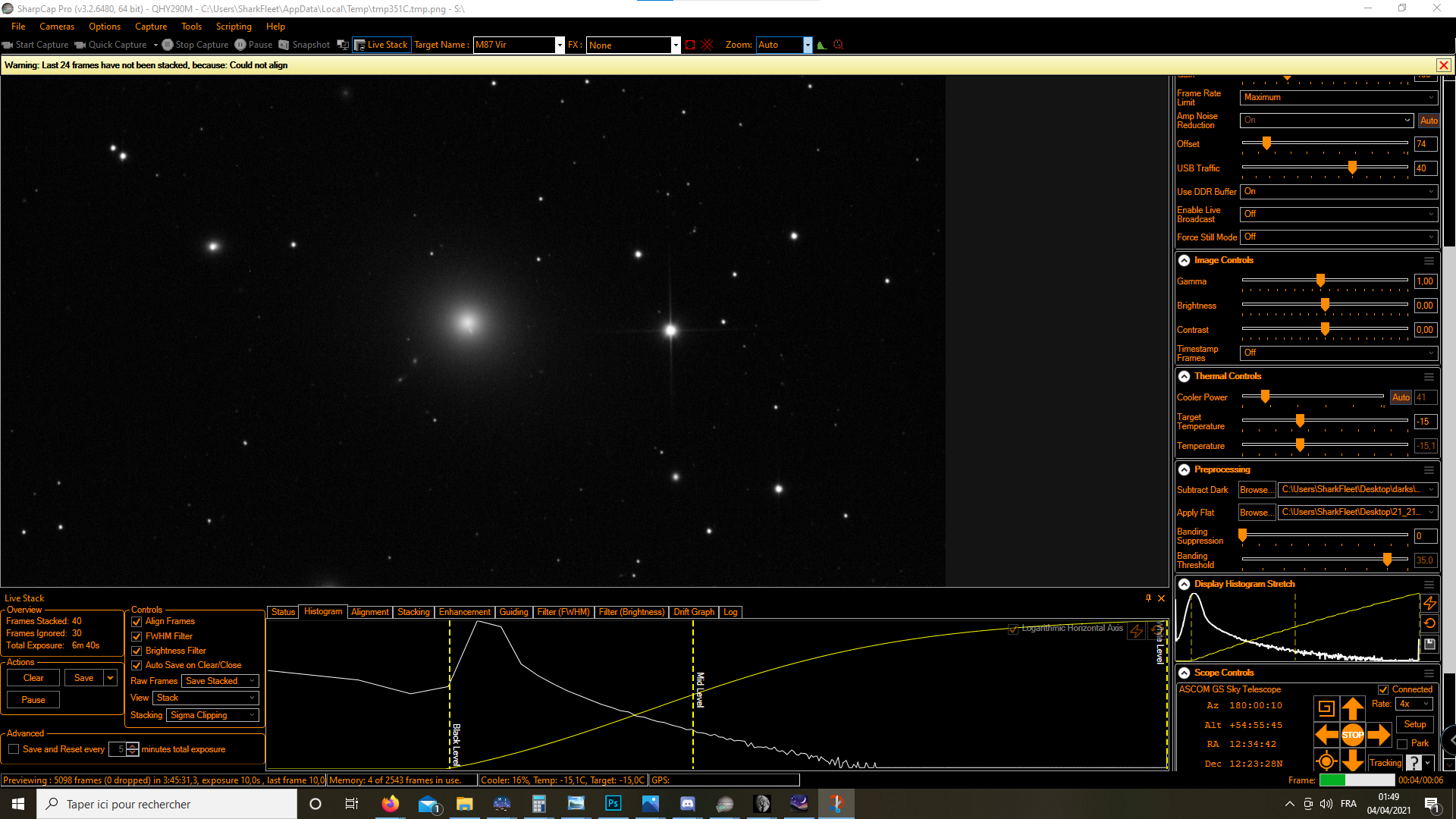Viewport: 1456px width, 819px height.
Task: Collapse the Thermal Controls section
Action: click(1184, 376)
